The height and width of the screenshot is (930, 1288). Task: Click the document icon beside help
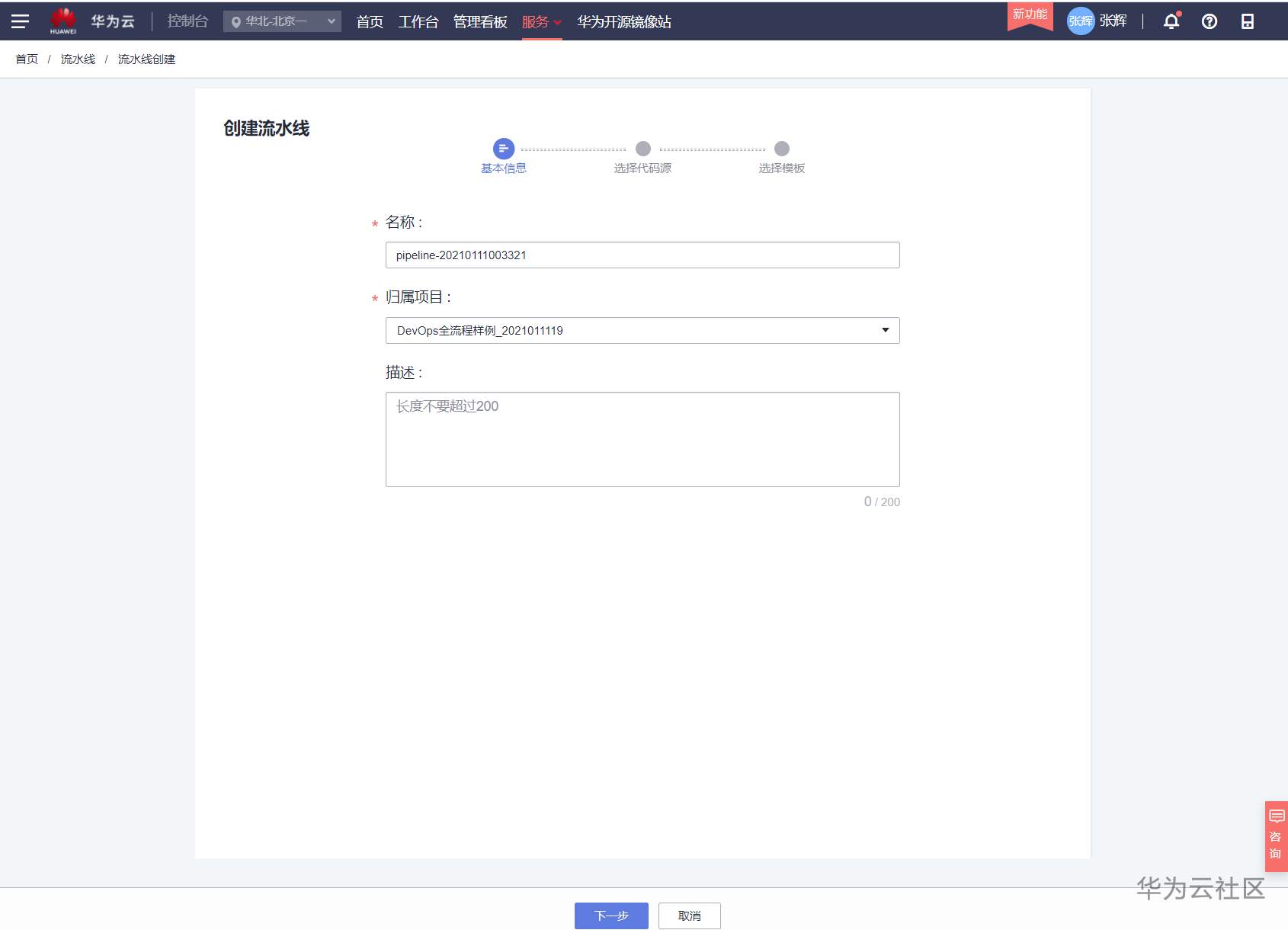(1248, 21)
